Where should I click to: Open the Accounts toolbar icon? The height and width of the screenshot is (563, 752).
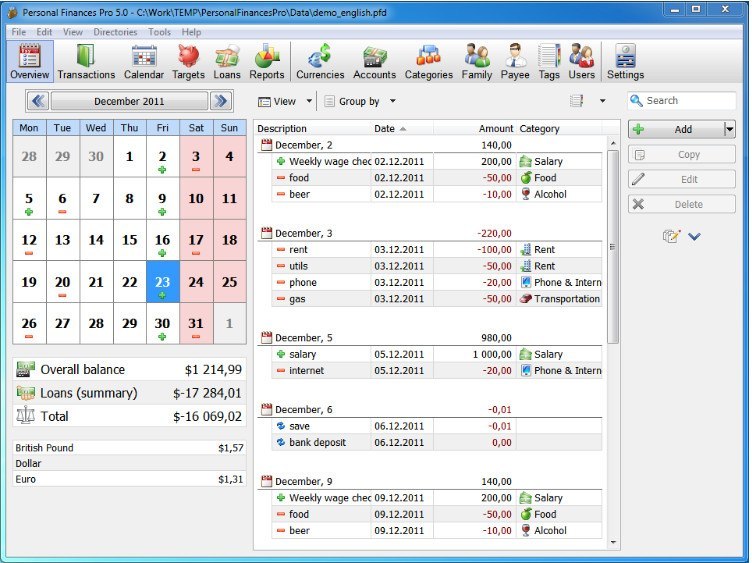pyautogui.click(x=375, y=61)
